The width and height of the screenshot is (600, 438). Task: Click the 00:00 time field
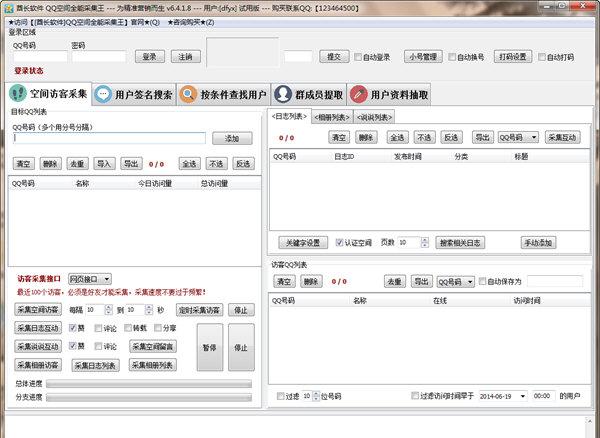click(x=543, y=396)
